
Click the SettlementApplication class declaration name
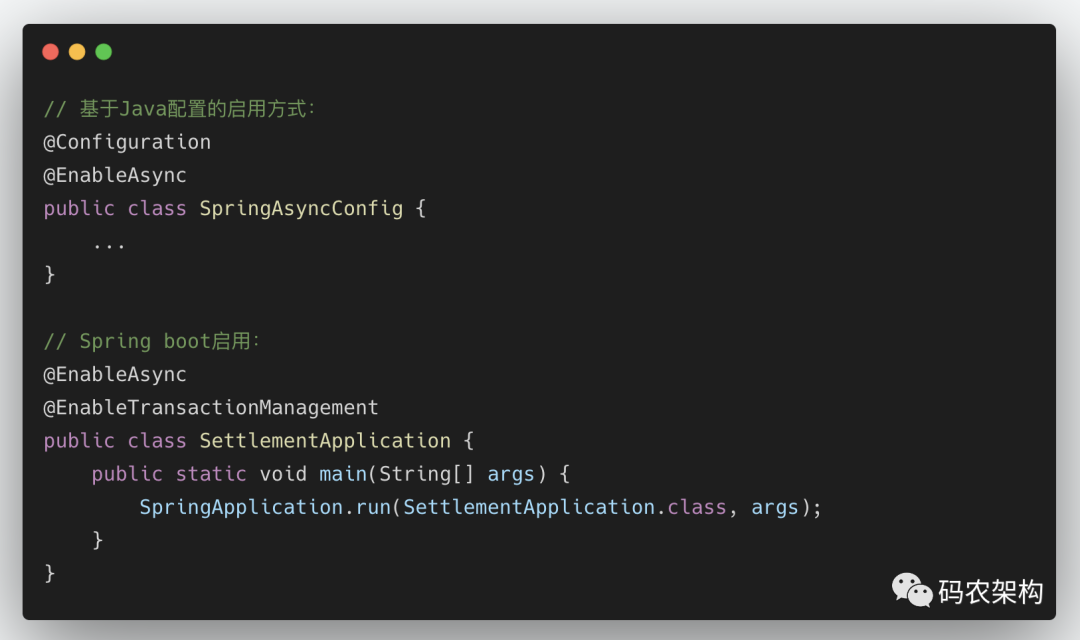tap(325, 440)
